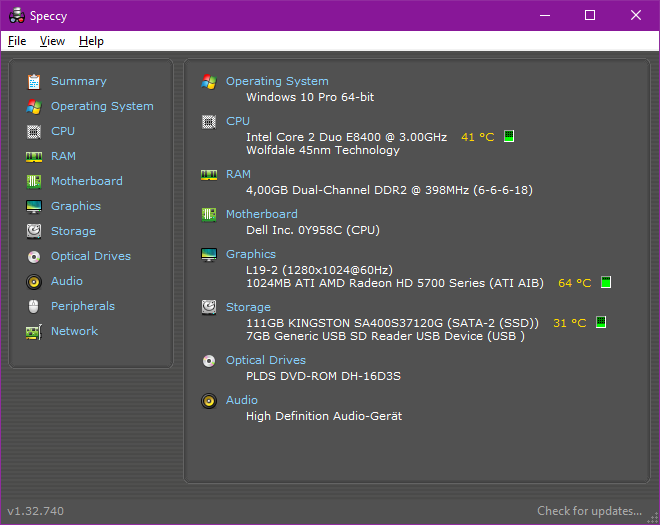This screenshot has height=525, width=660.
Task: Click the CPU chip icon in sidebar
Action: 34,131
